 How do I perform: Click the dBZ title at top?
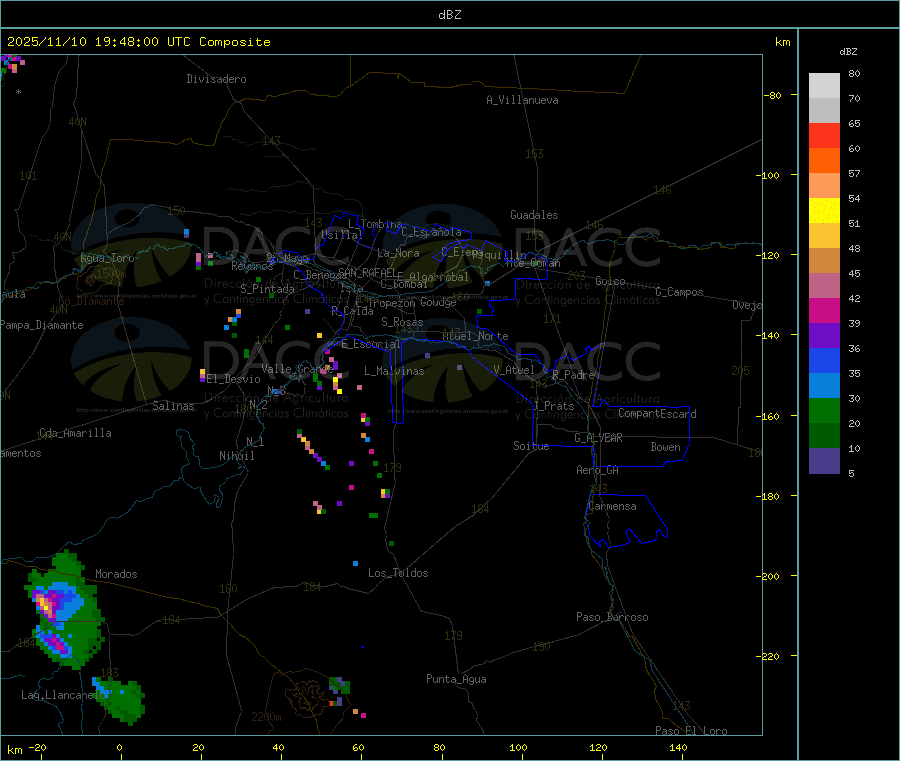pyautogui.click(x=449, y=15)
